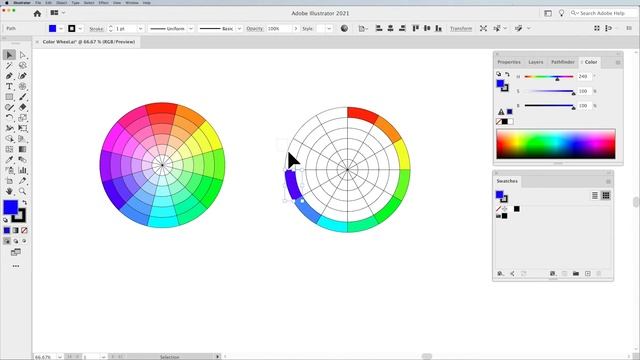This screenshot has height=360, width=640.
Task: Click the Stroke label link
Action: (96, 29)
